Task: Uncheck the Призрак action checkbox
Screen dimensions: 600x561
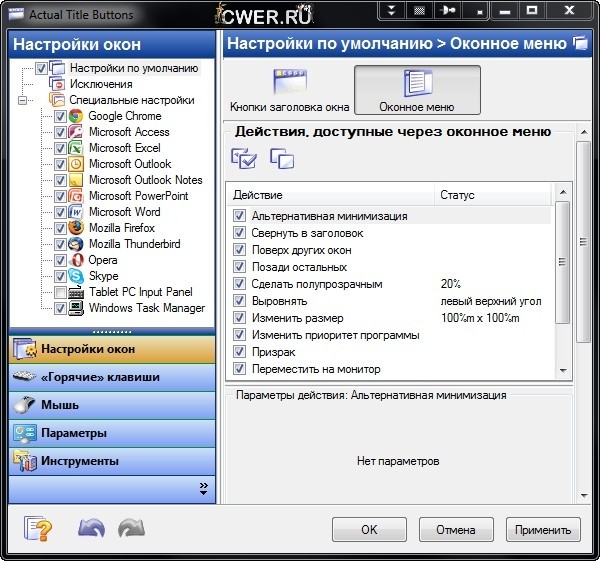Action: point(239,352)
